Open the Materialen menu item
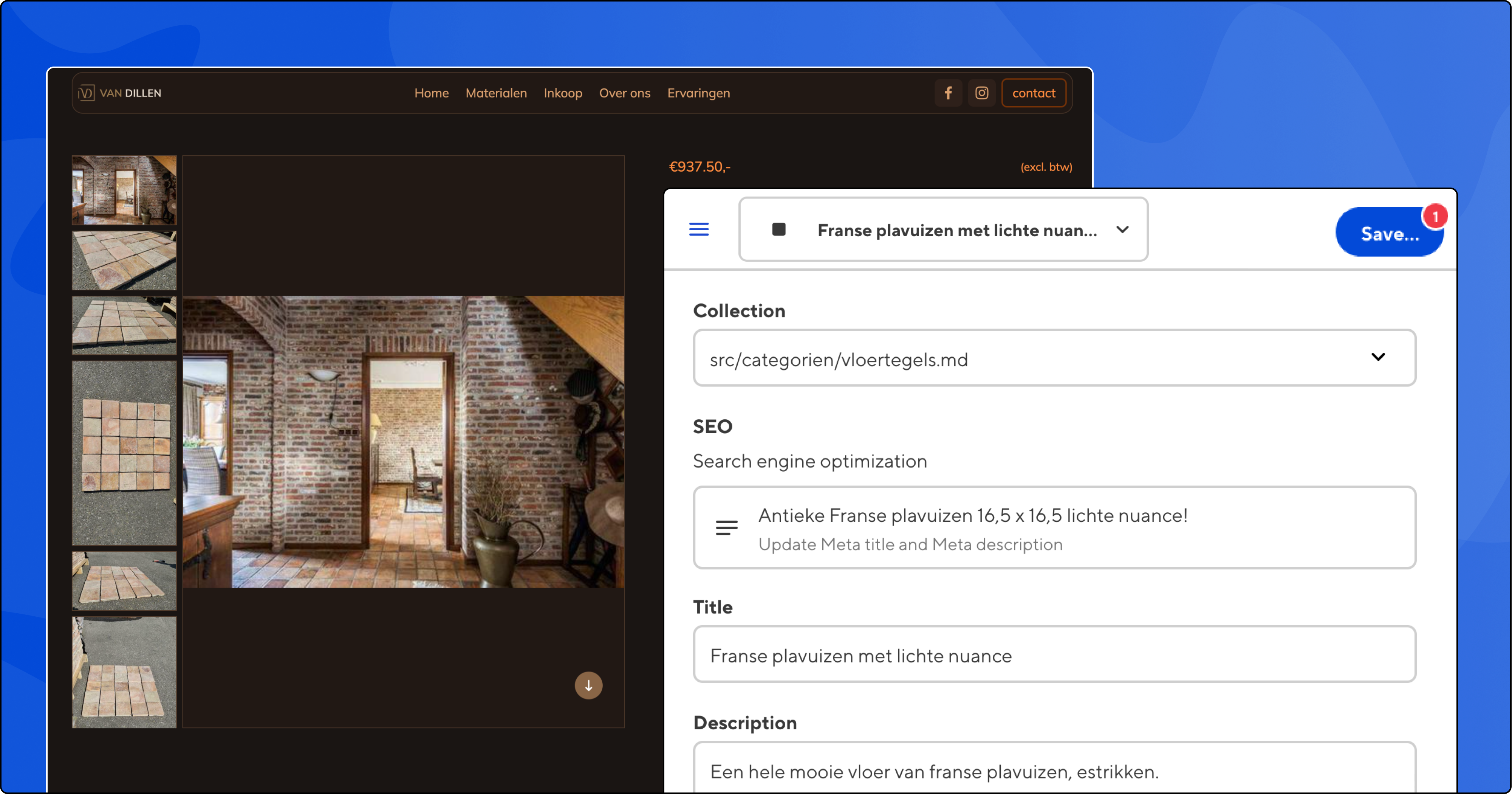Viewport: 1512px width, 794px height. click(x=496, y=93)
